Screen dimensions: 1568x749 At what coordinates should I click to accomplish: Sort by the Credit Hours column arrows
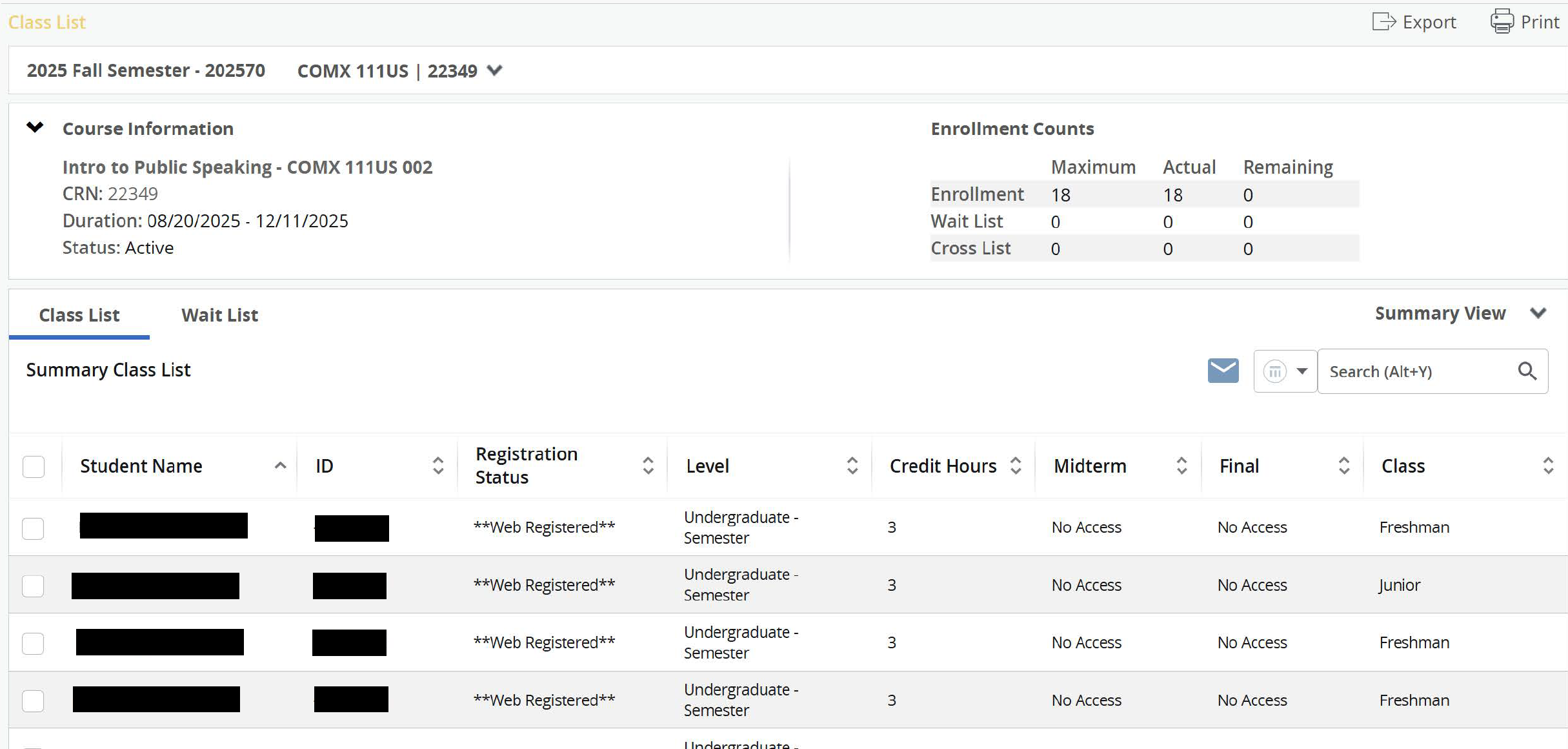[x=1015, y=466]
